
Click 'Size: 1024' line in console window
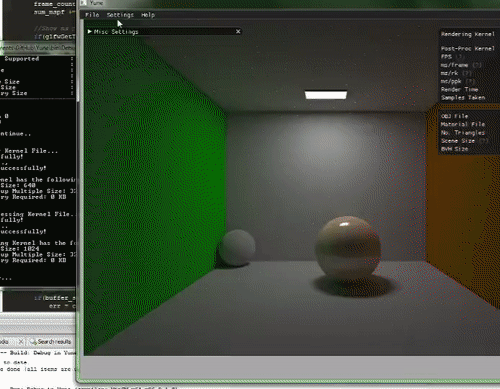click(x=20, y=249)
